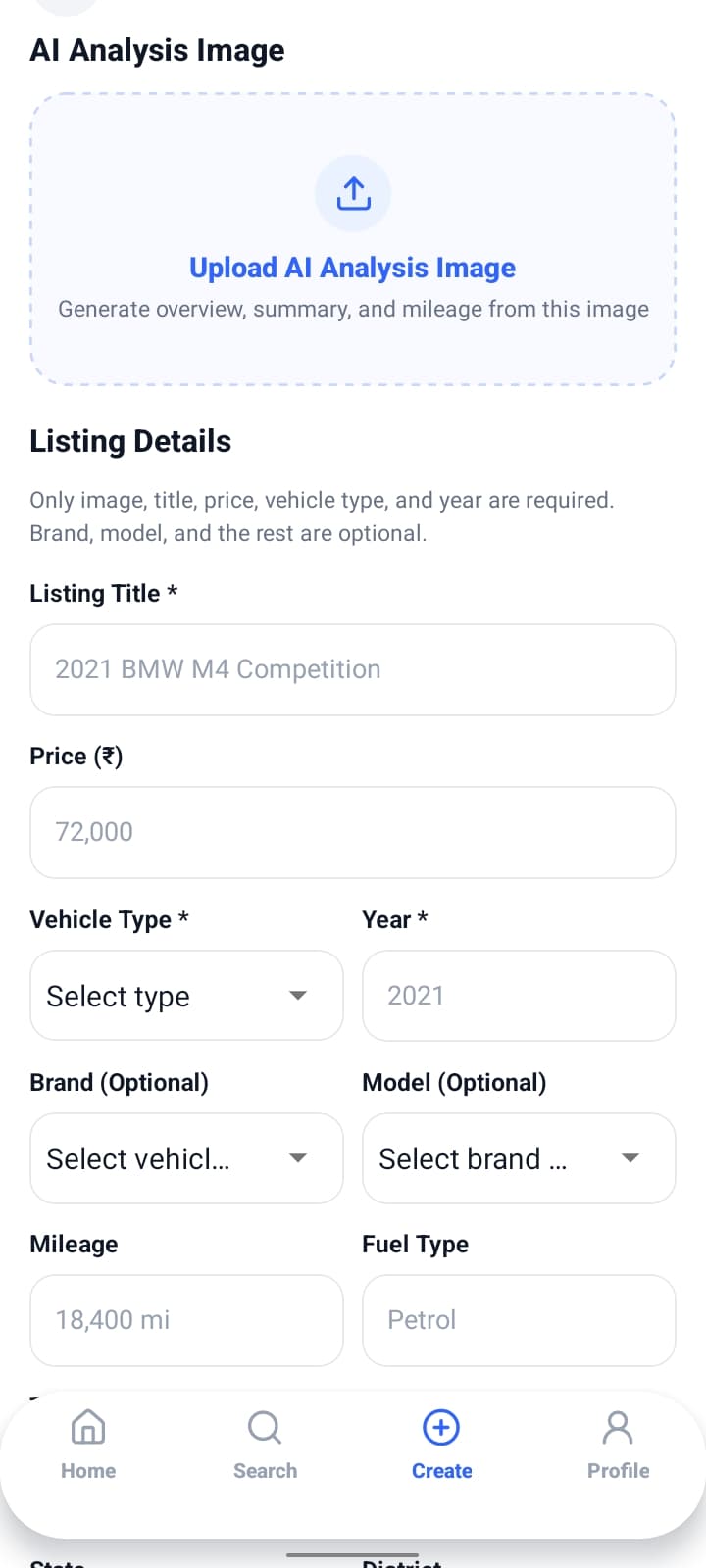Tap the upload arrow icon
Image resolution: width=706 pixels, height=1568 pixels.
[x=353, y=193]
